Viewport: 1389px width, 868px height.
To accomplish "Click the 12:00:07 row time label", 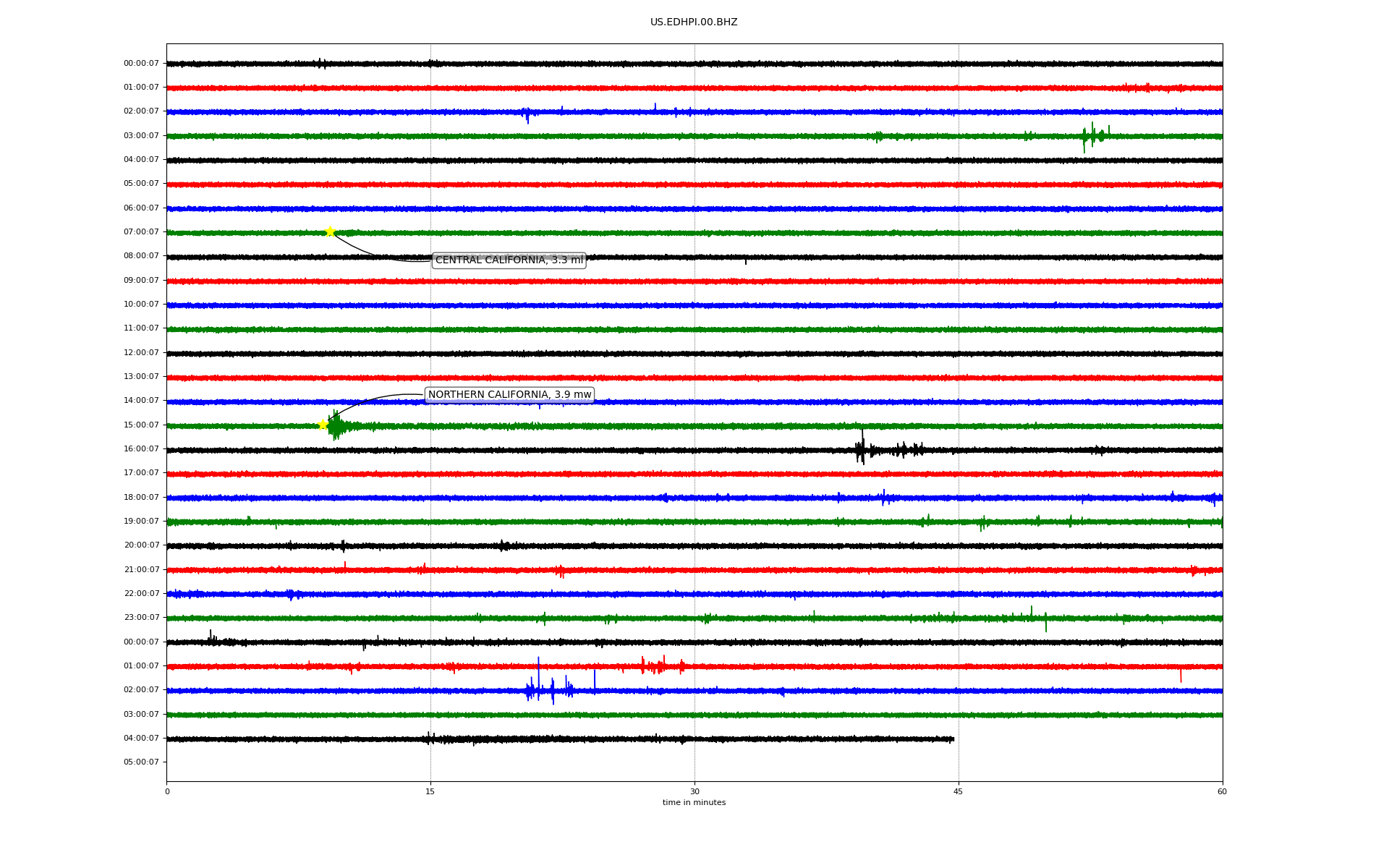I will [141, 353].
